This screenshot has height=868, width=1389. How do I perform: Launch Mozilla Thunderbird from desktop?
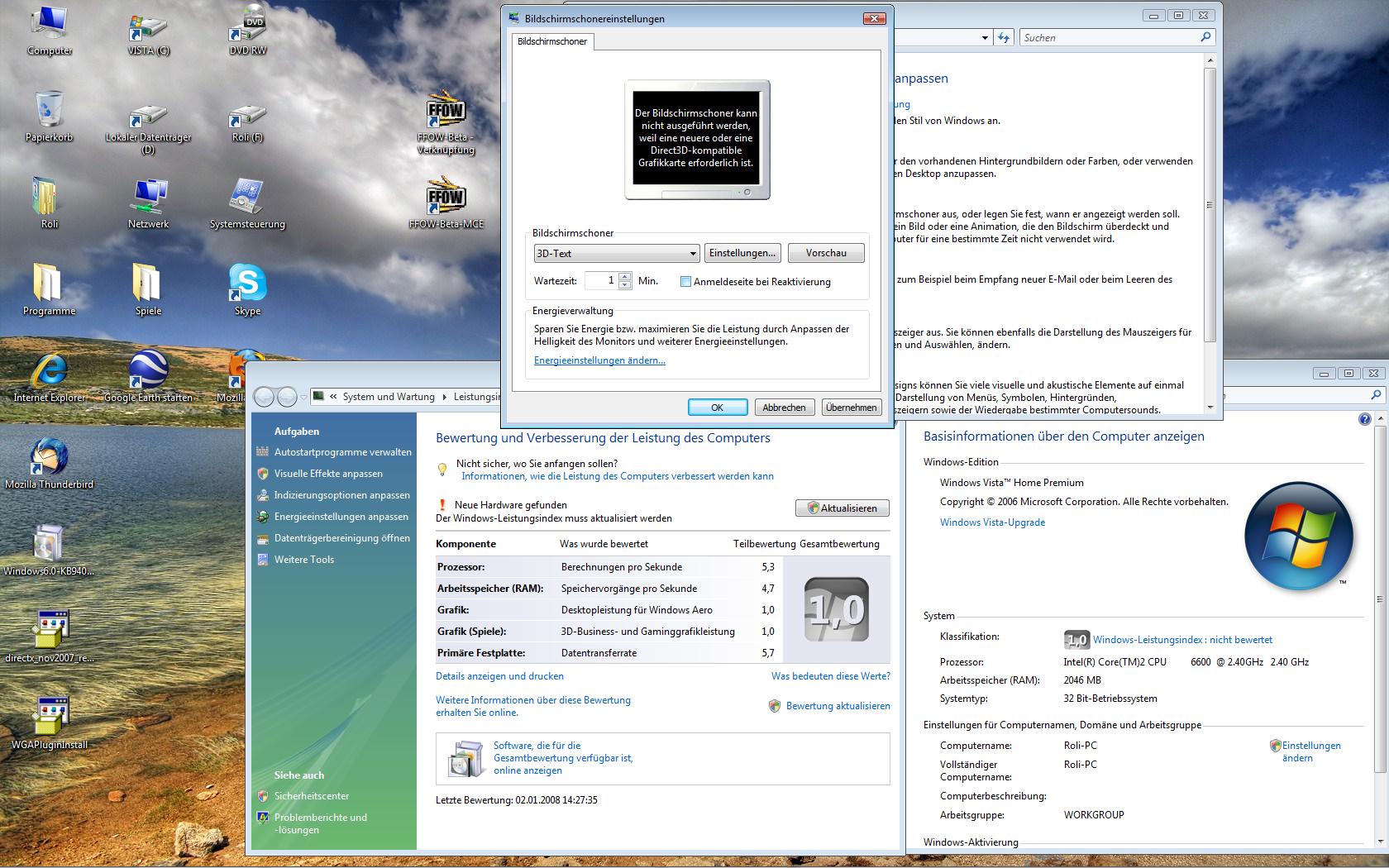49,464
